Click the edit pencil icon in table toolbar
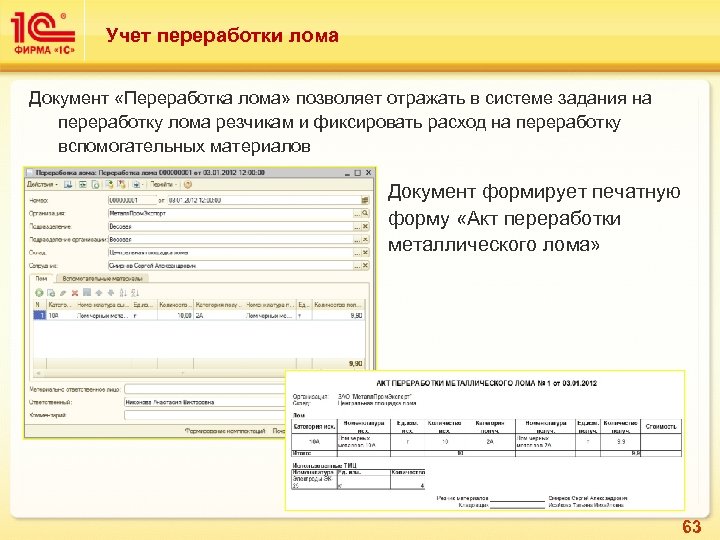The height and width of the screenshot is (540, 720). tap(63, 292)
